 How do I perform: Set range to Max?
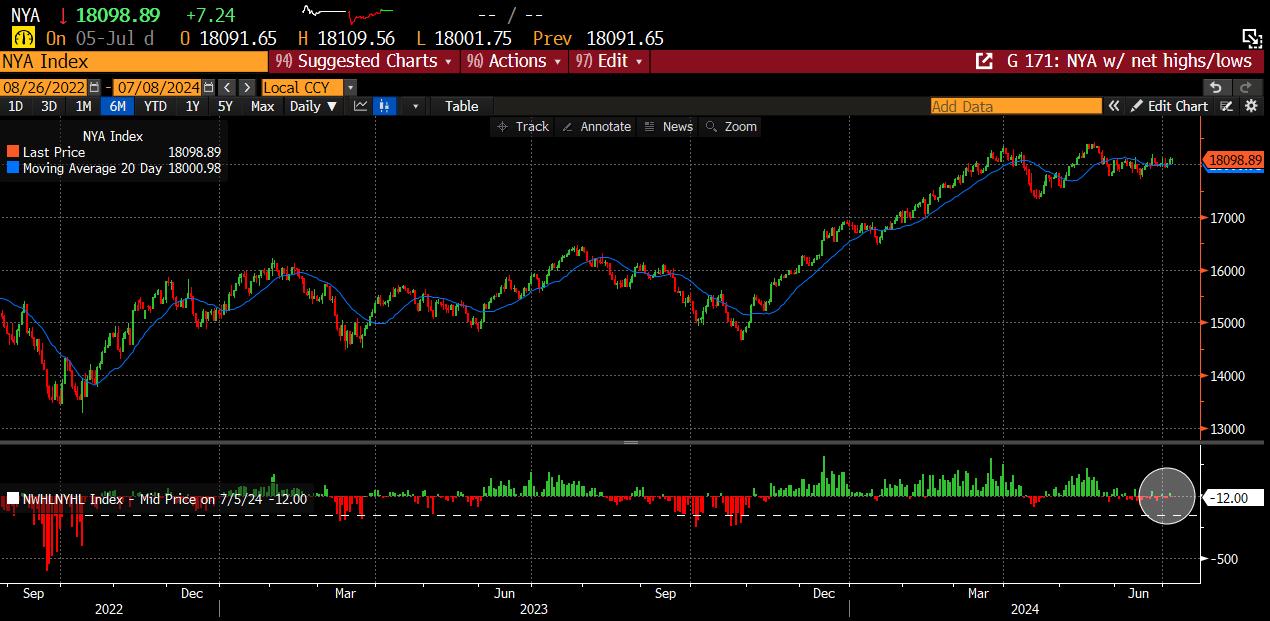[x=262, y=106]
